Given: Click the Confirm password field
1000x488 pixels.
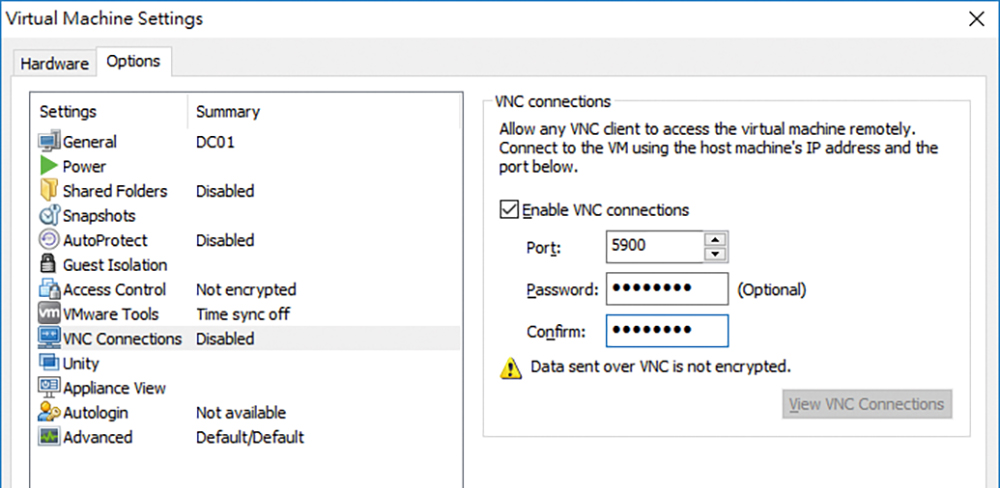Looking at the screenshot, I should 666,331.
